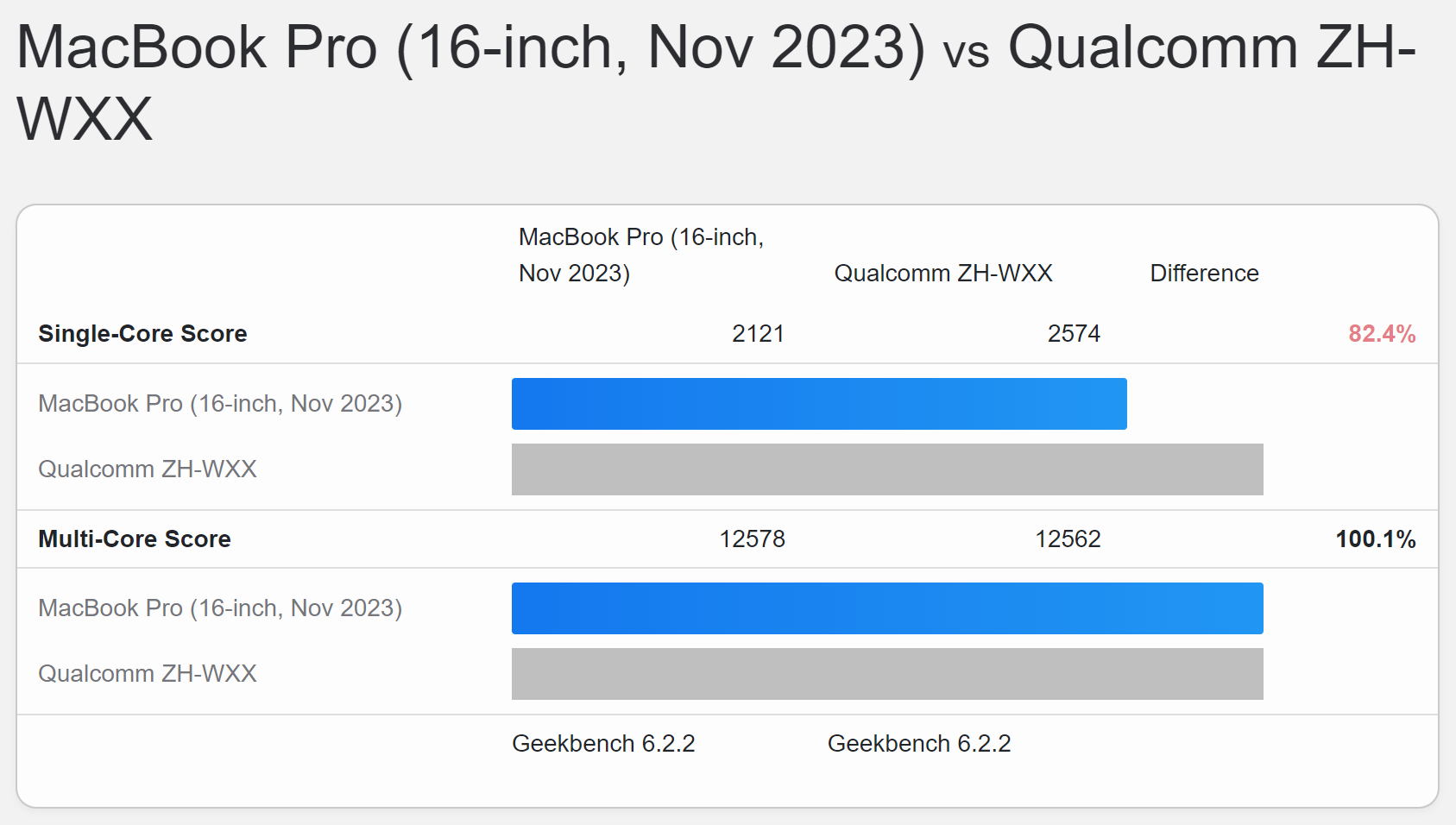
Task: Click the blue MacBook Pro single-core bar
Action: (819, 404)
